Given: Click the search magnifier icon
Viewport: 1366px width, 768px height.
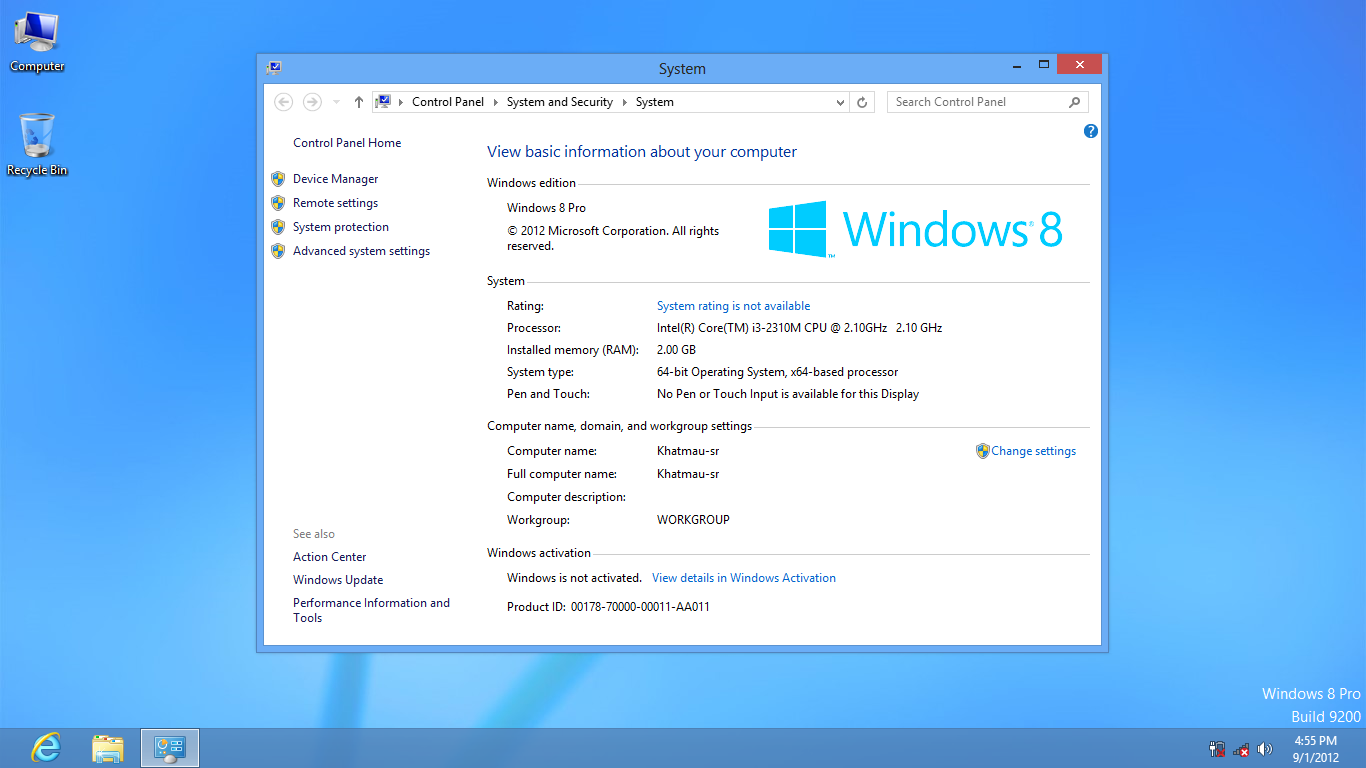Looking at the screenshot, I should 1075,102.
